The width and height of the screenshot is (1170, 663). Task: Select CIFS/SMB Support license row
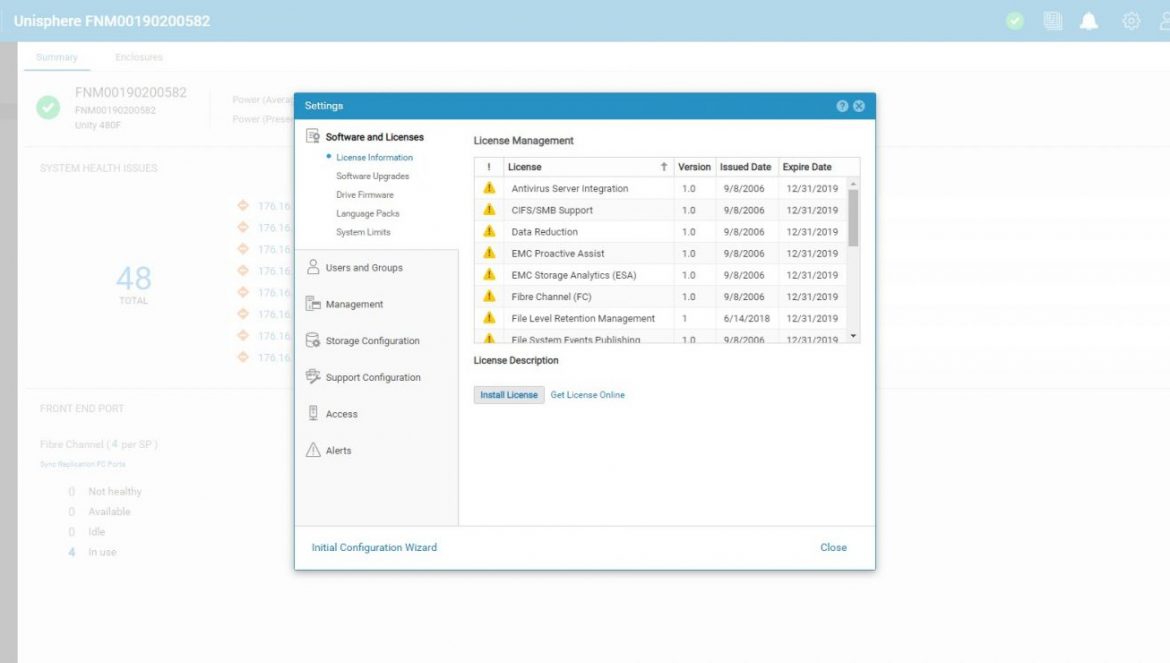point(661,210)
